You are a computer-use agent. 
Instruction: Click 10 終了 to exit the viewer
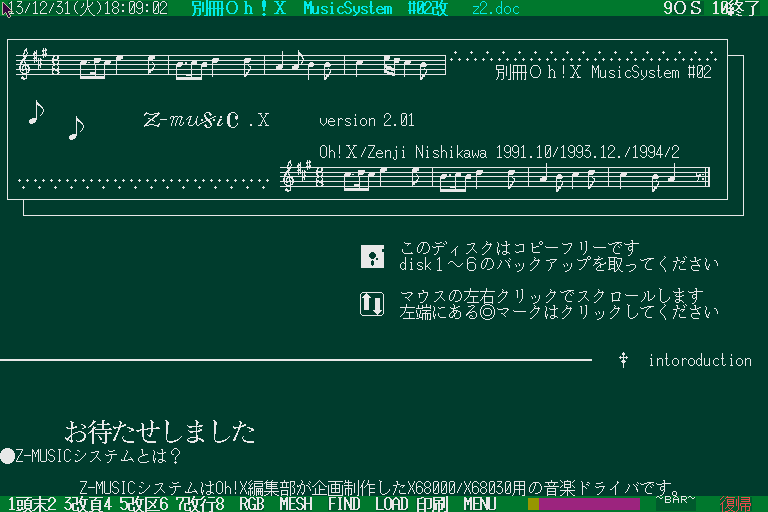(737, 8)
